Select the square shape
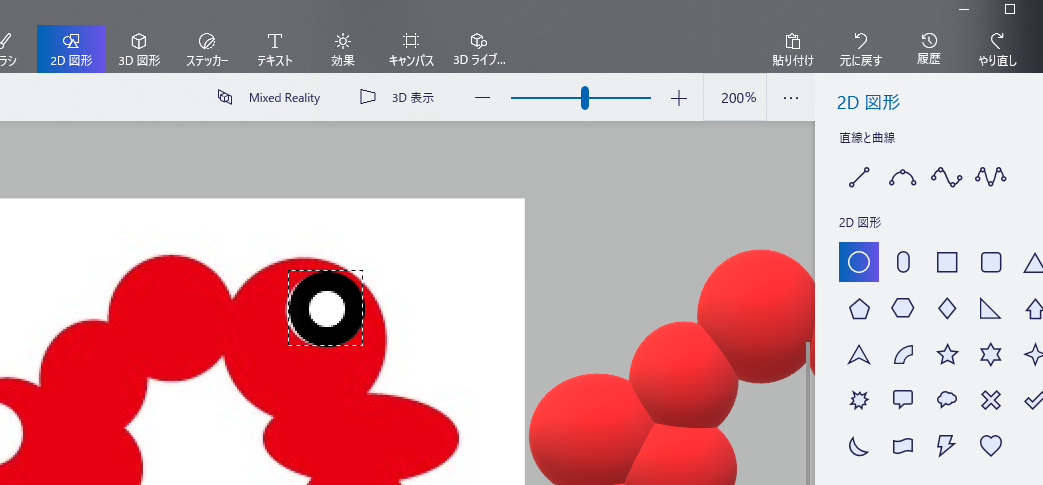The height and width of the screenshot is (485, 1043). [x=947, y=262]
